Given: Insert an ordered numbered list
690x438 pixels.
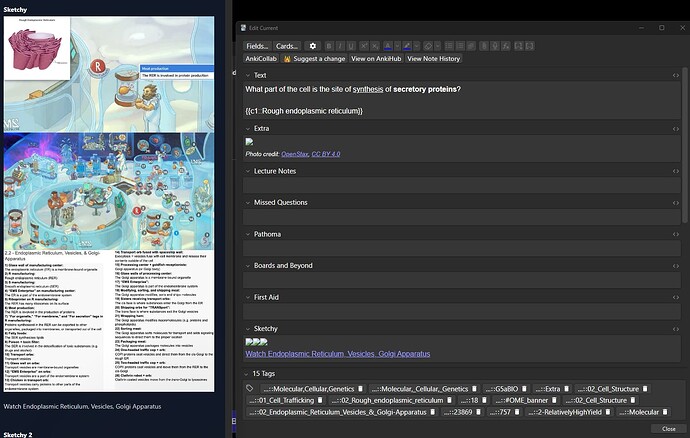Looking at the screenshot, I should pyautogui.click(x=460, y=46).
